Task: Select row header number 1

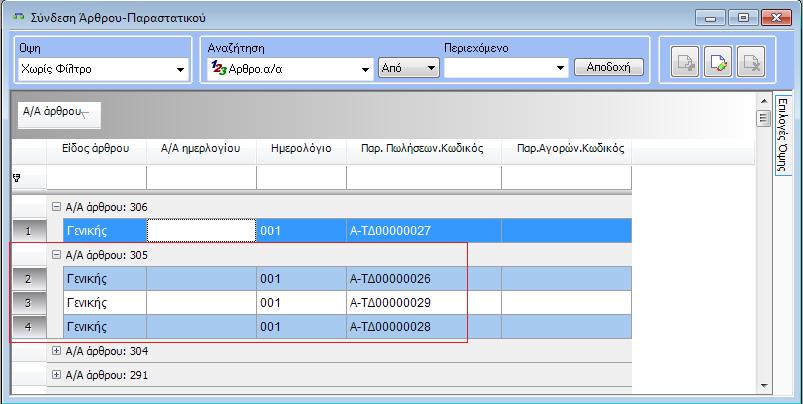Action: tap(28, 231)
